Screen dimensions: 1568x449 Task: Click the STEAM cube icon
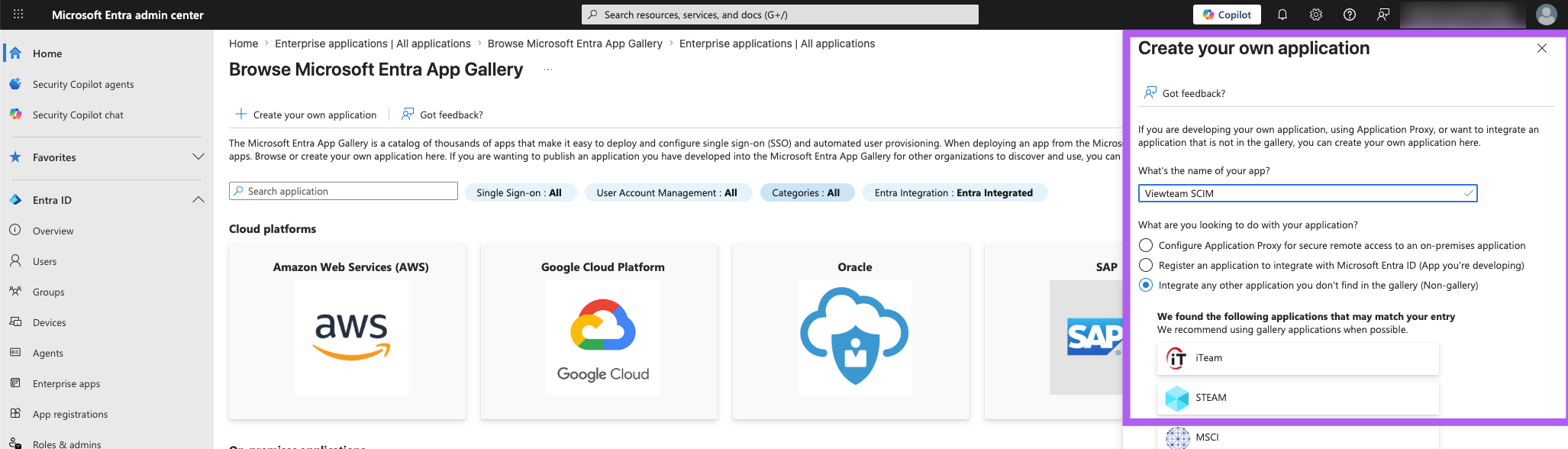pos(1177,398)
